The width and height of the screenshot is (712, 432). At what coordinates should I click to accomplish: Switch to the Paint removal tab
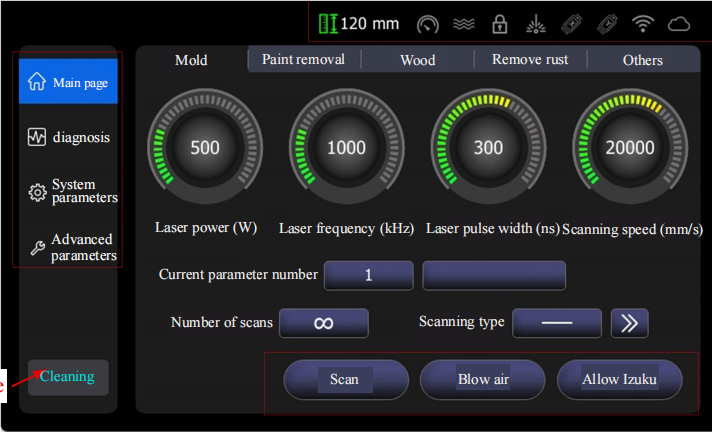[x=303, y=60]
